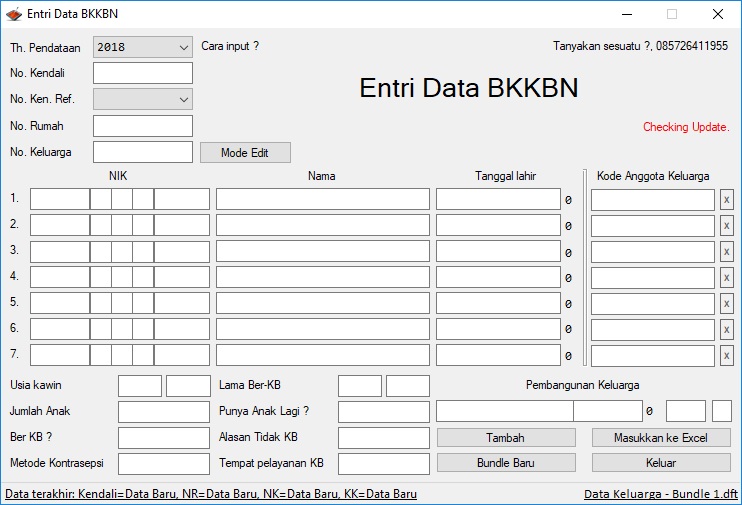Minimize the Entri Data BKKBN window
Image resolution: width=742 pixels, height=505 pixels.
[x=627, y=14]
